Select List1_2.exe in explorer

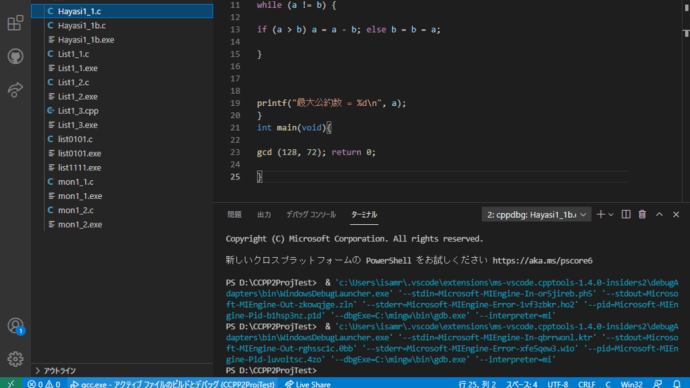tap(122, 96)
